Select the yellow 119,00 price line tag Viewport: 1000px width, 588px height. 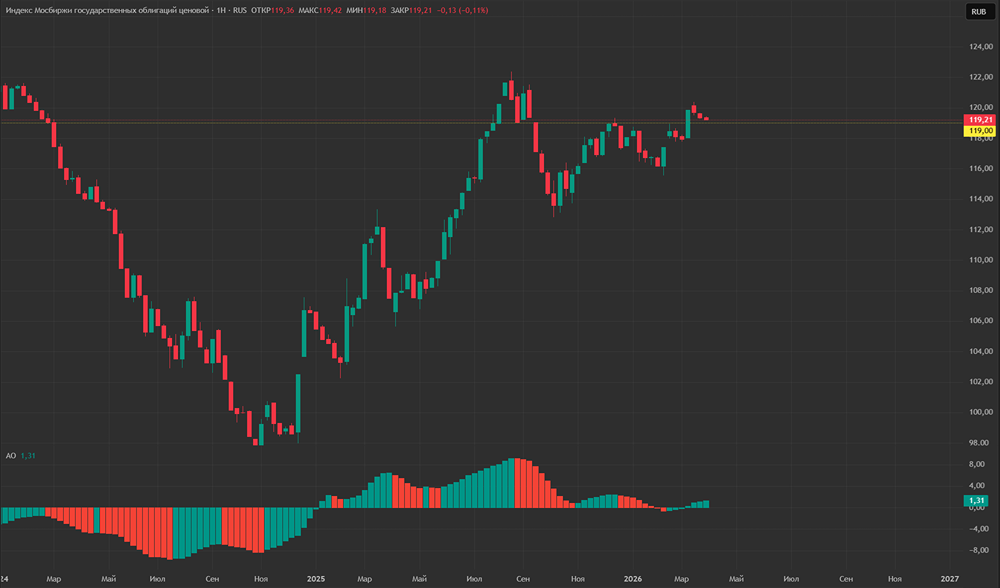[979, 131]
